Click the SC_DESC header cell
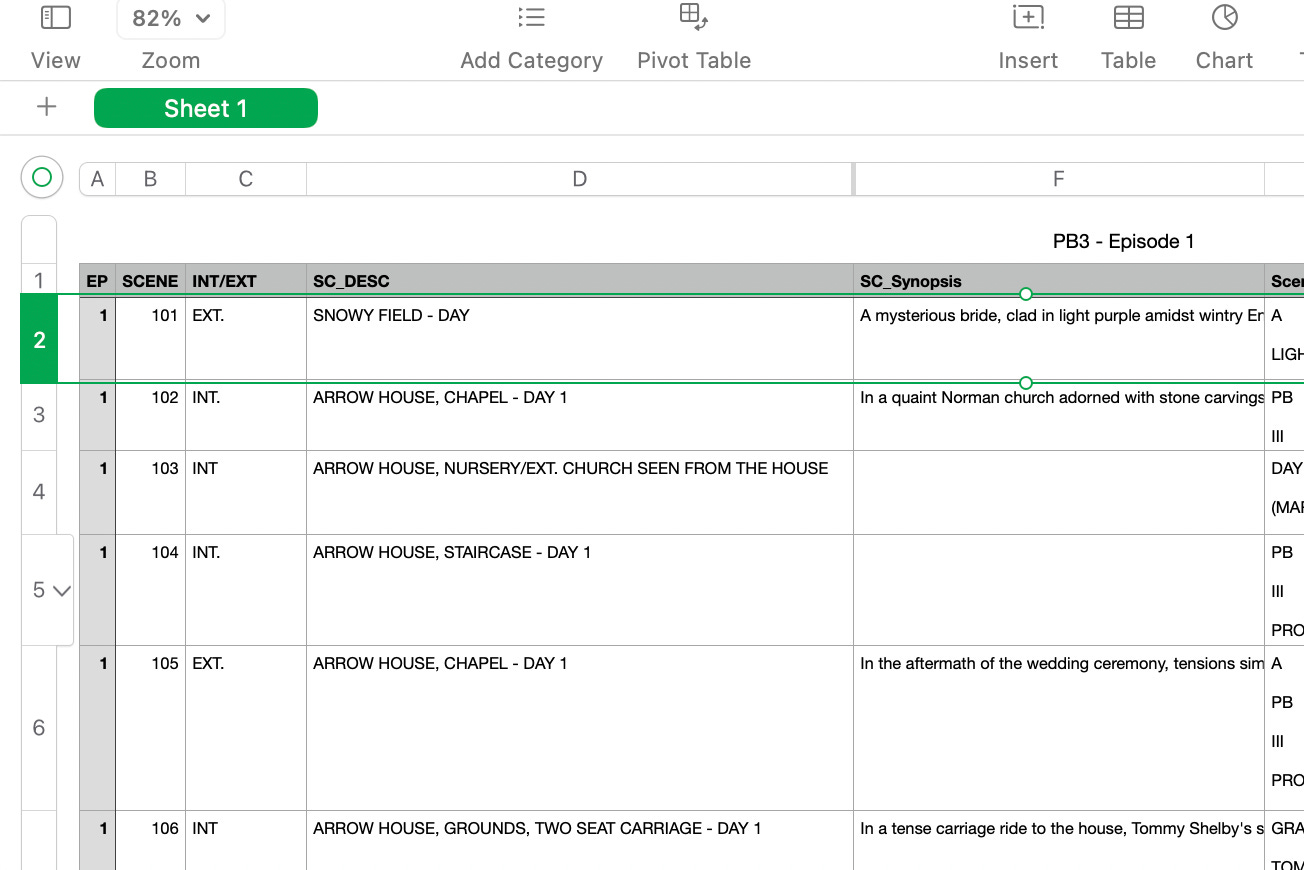 tap(580, 281)
